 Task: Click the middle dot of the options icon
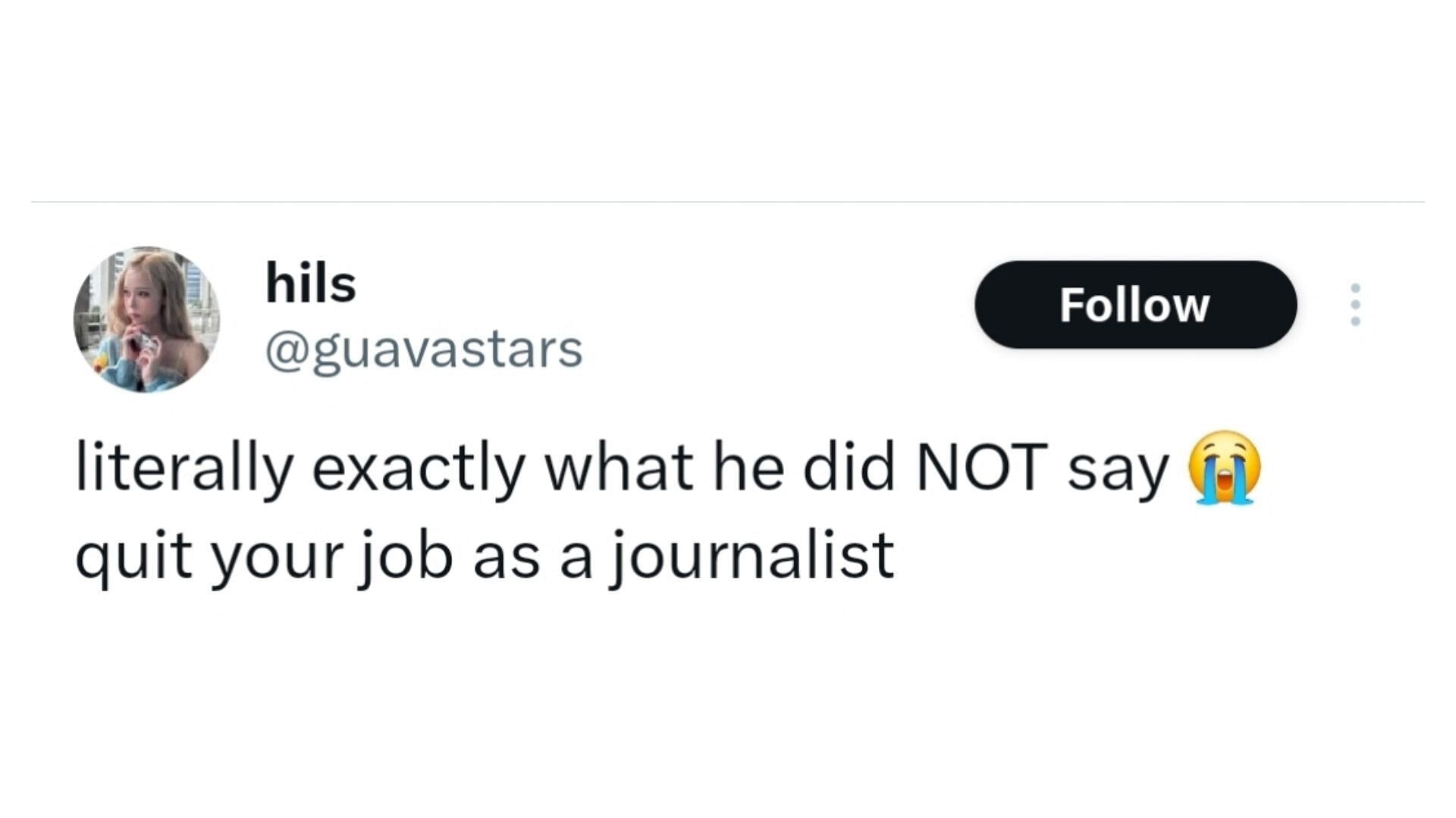coord(1355,305)
